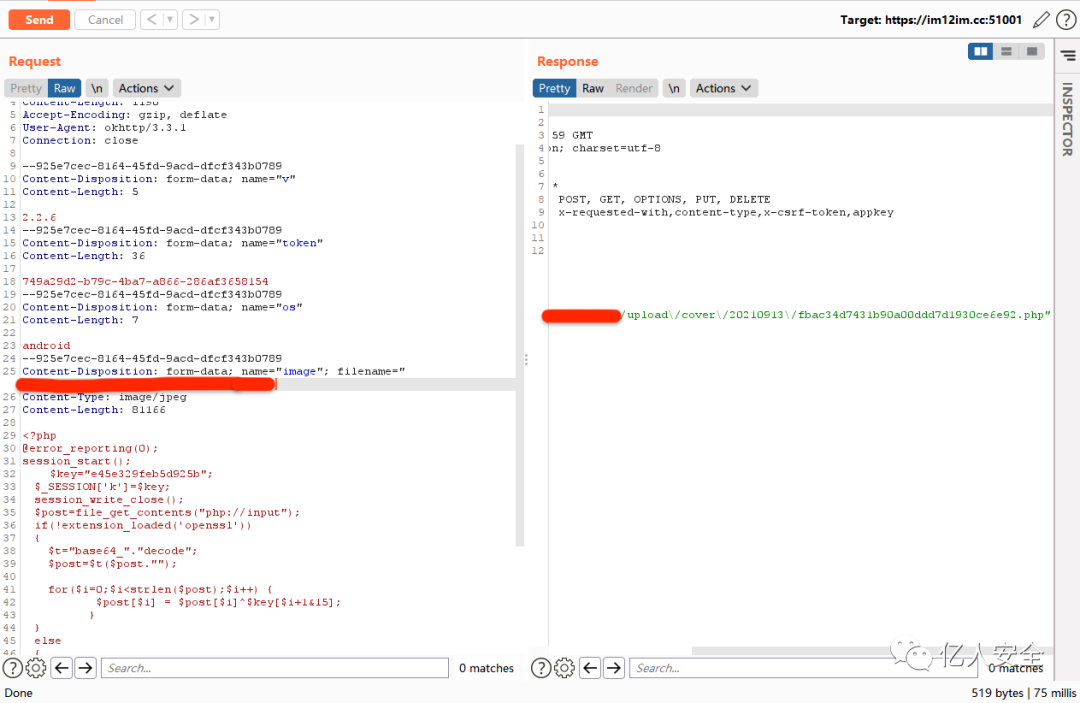Open the Request Actions dropdown

(x=146, y=88)
